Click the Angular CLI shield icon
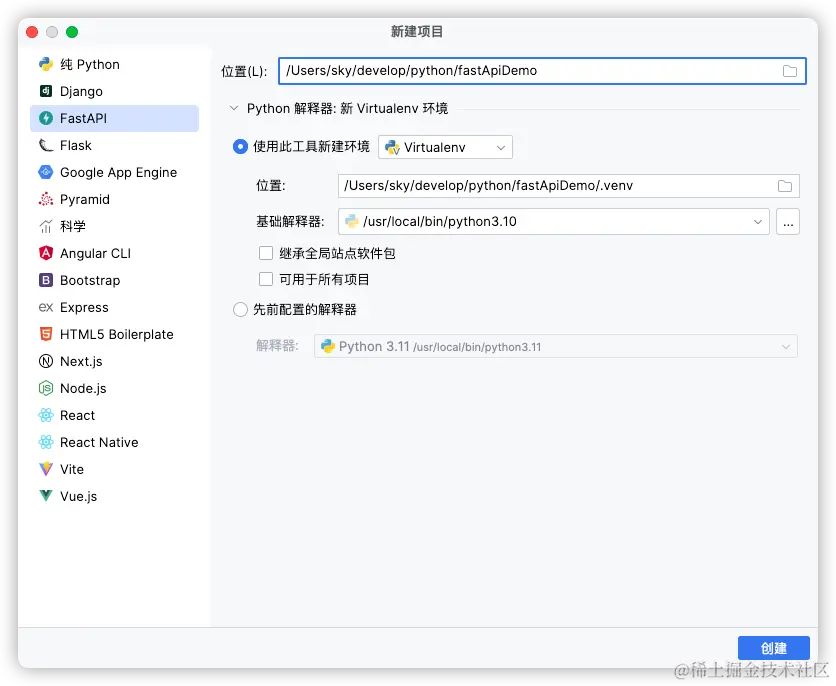 pos(46,253)
